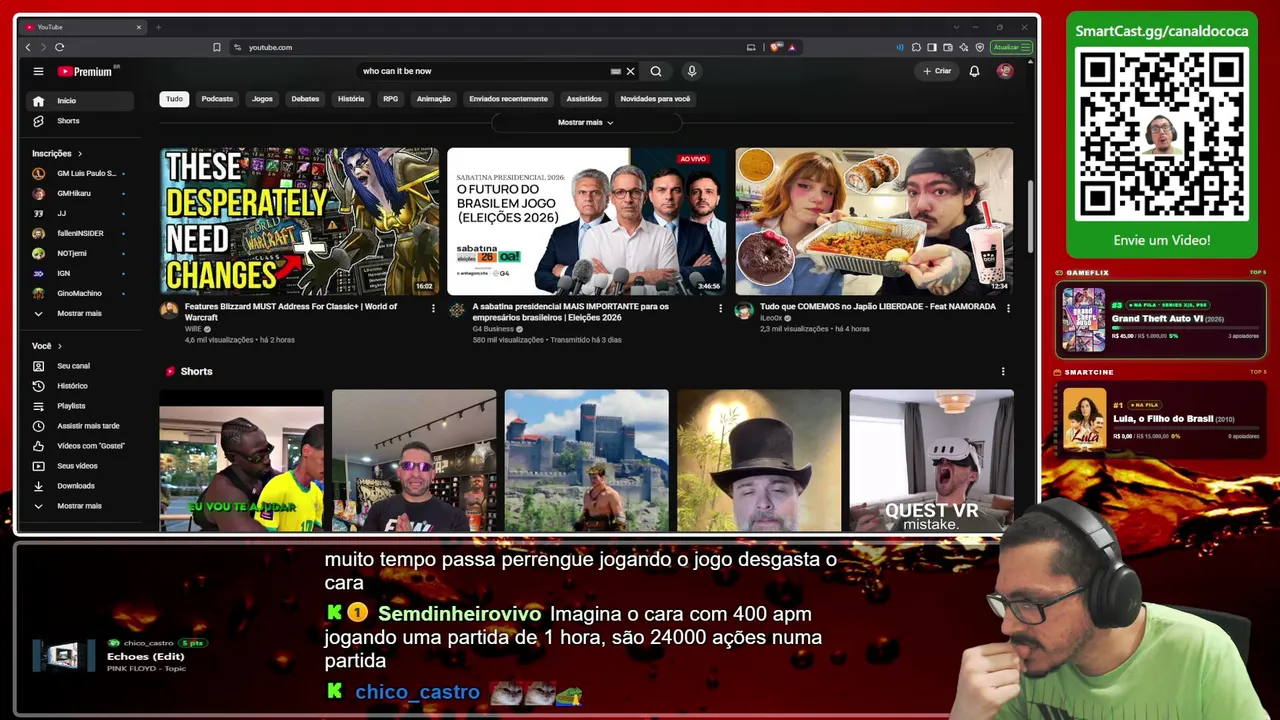Open more options for sabatina presidencial video
This screenshot has width=1280, height=720.
pyautogui.click(x=720, y=308)
